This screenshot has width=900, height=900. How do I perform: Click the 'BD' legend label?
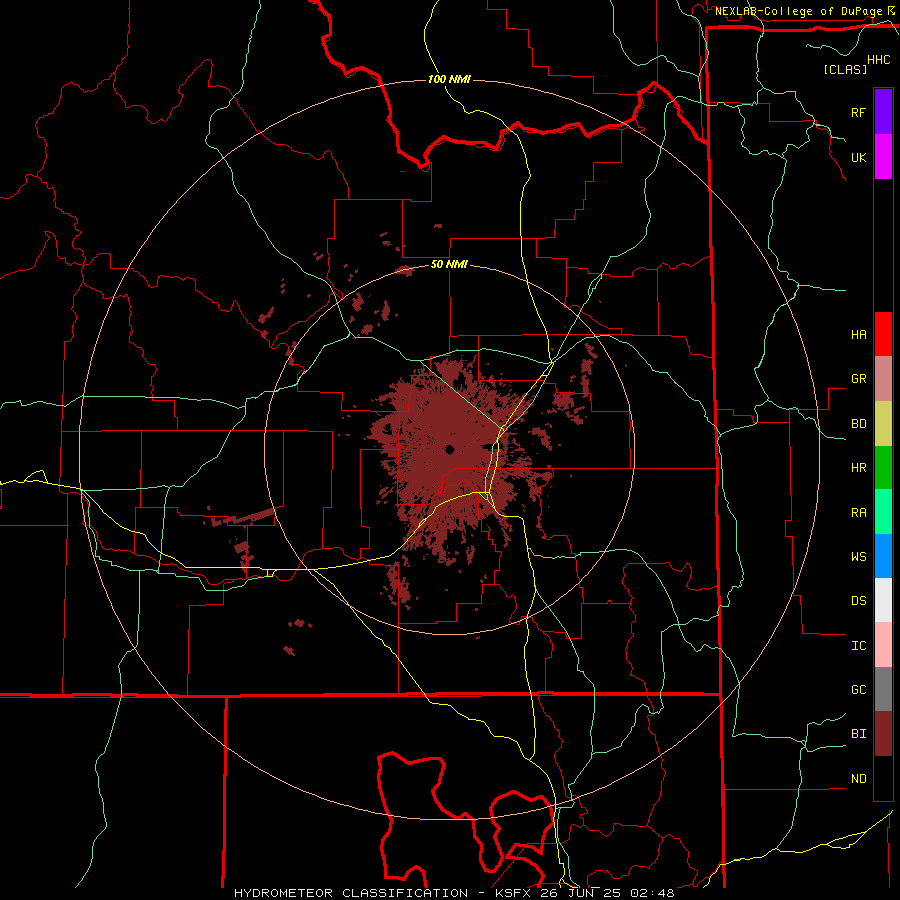pos(858,424)
